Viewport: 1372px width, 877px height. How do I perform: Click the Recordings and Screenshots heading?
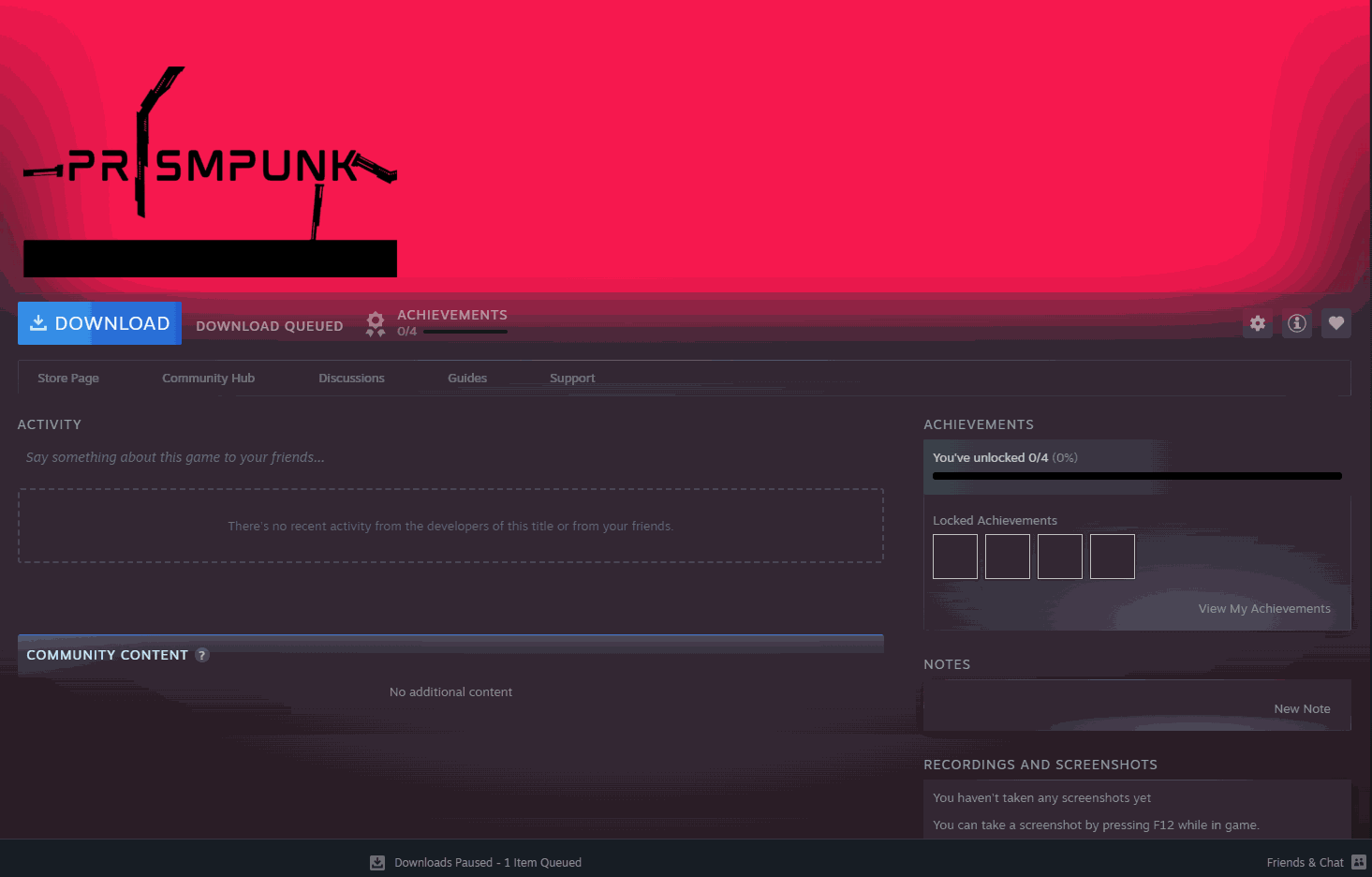[1040, 765]
